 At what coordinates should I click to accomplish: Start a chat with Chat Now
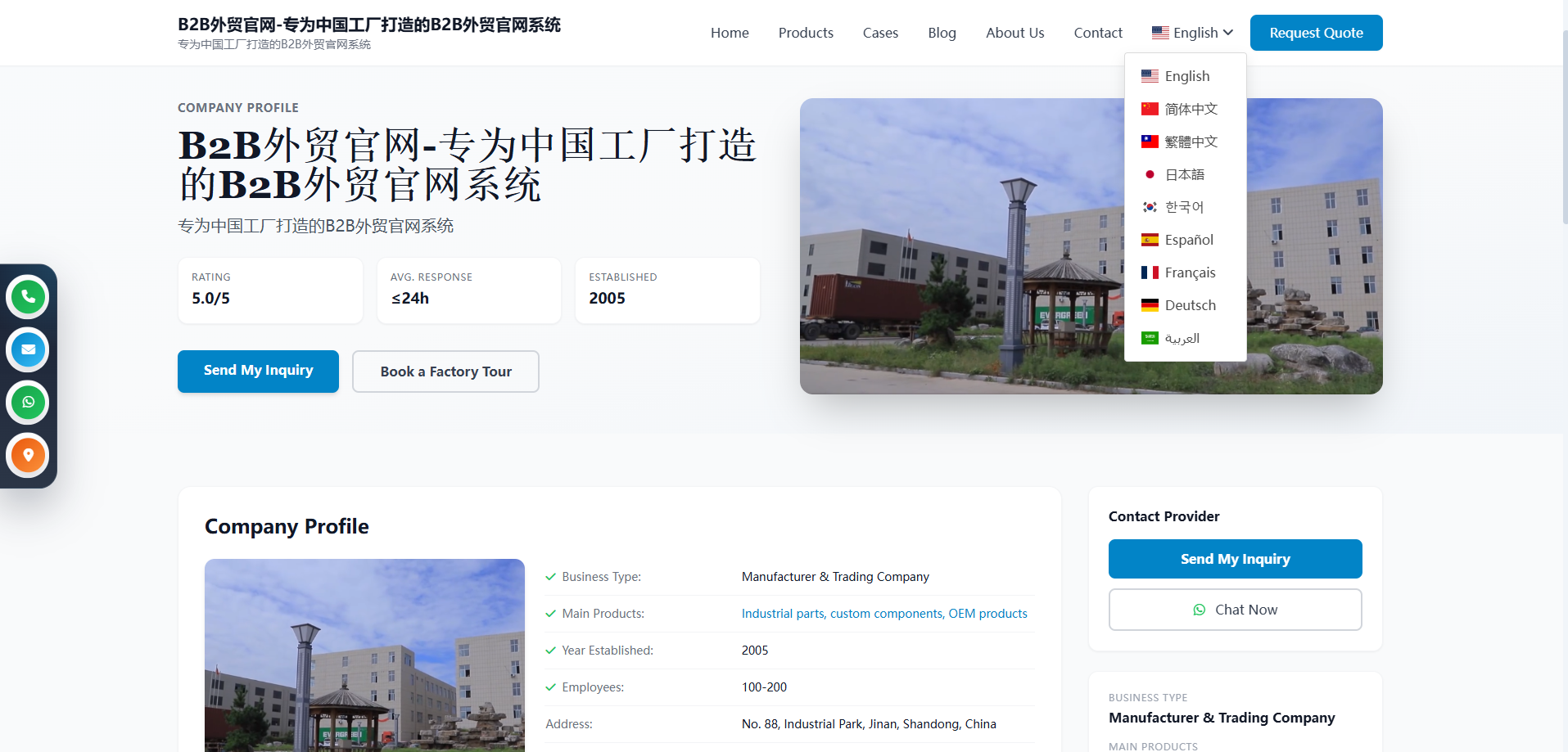(1235, 610)
